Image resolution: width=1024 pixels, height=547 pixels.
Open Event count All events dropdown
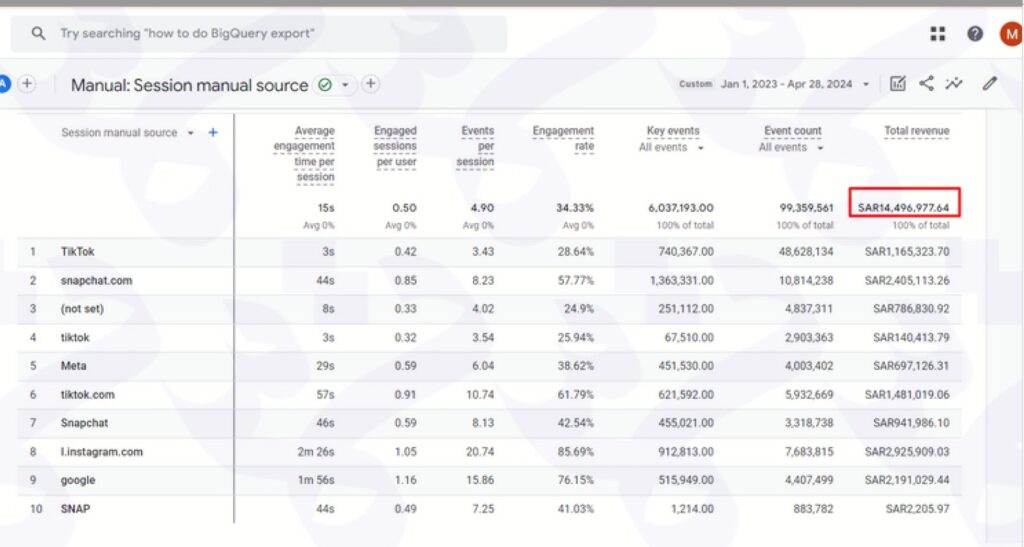tap(791, 148)
